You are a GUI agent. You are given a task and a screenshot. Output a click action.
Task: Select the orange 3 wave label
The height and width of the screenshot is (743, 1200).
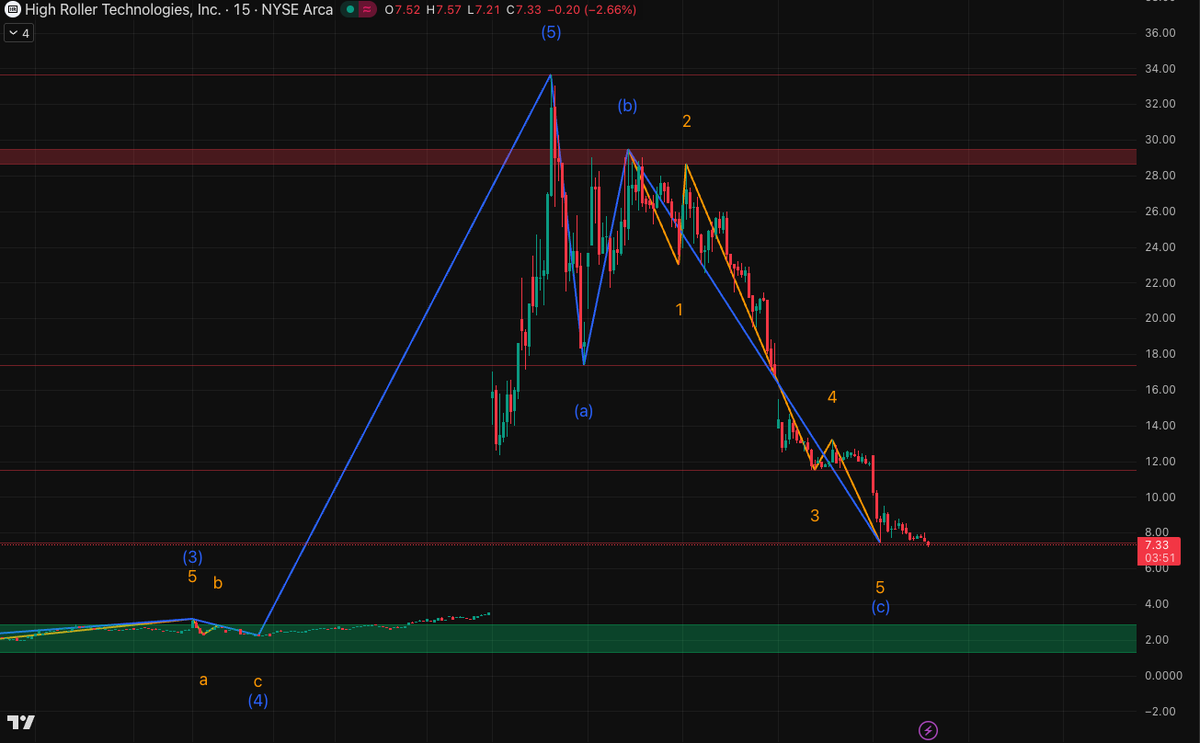pos(815,516)
